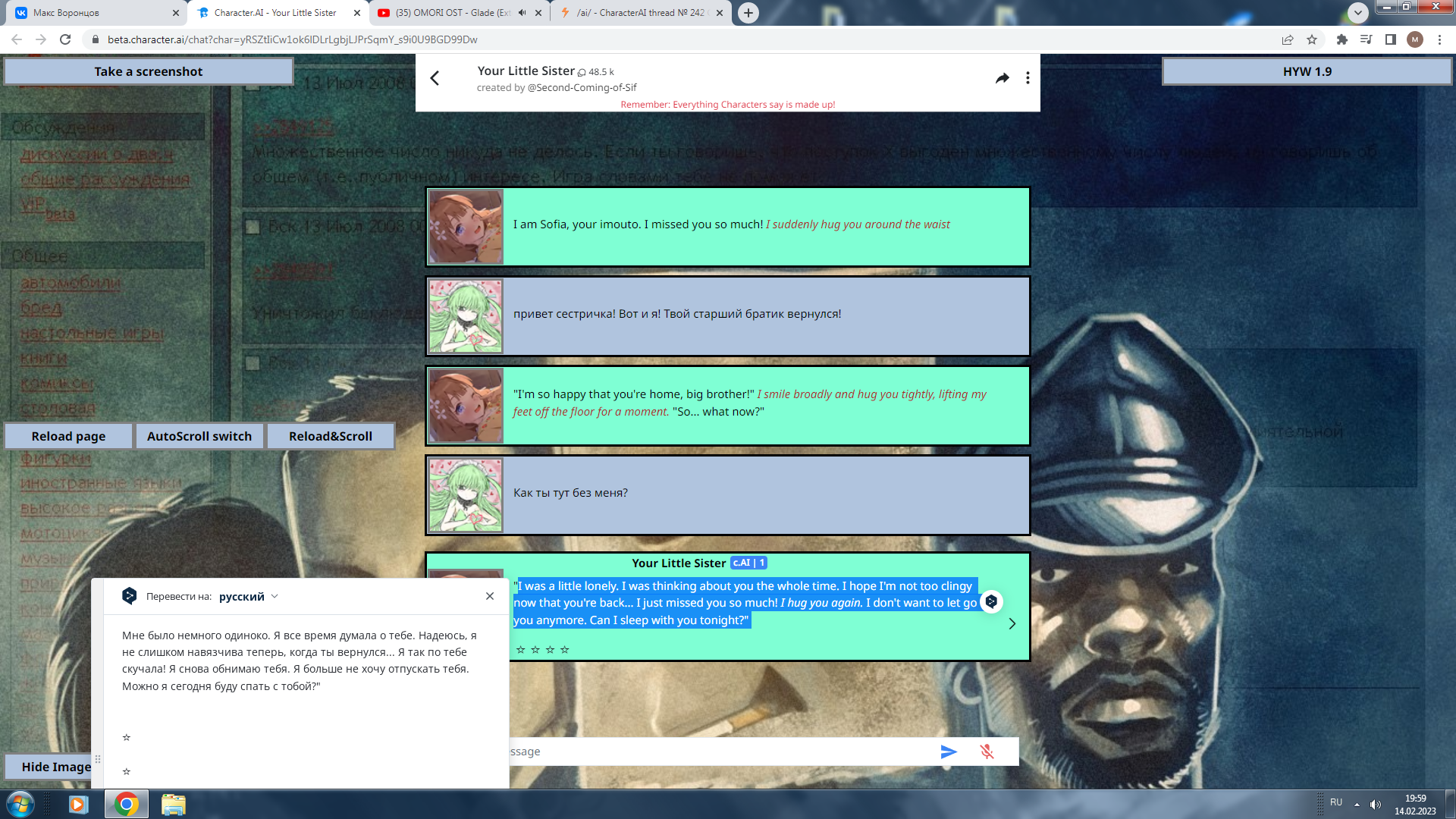Click the translator logo in popup header
Viewport: 1456px width, 819px height.
pyautogui.click(x=130, y=596)
